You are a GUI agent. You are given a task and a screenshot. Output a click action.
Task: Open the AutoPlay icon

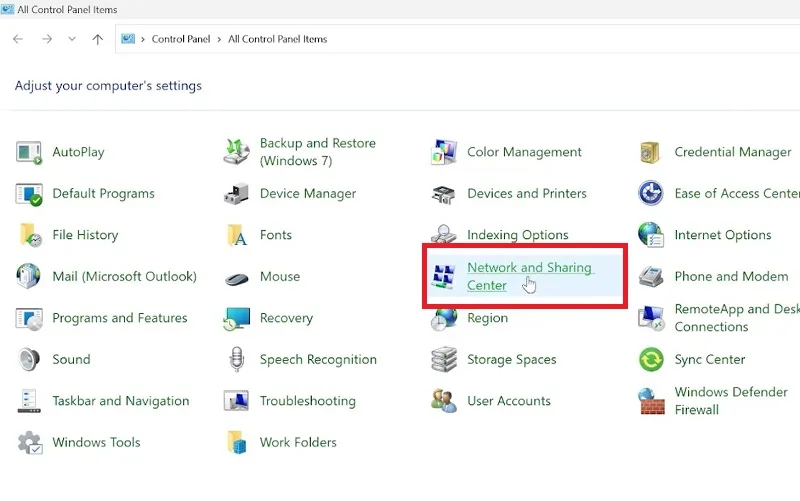29,152
